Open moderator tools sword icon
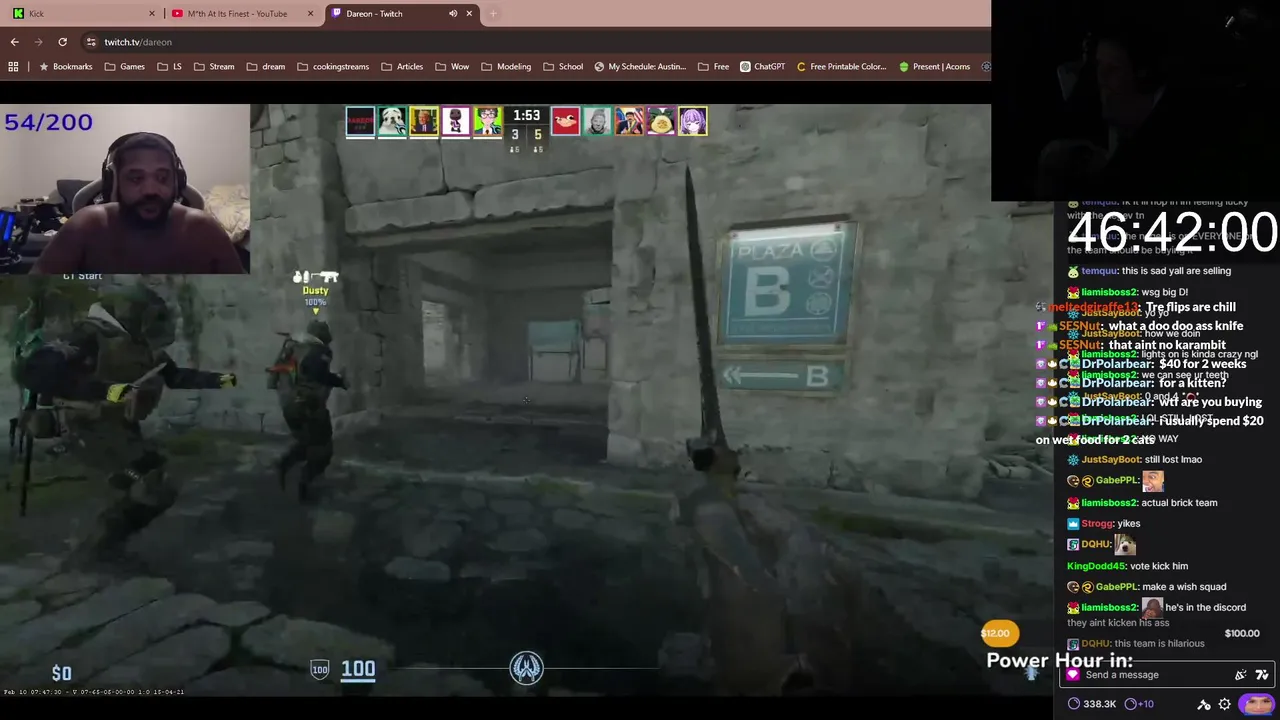The width and height of the screenshot is (1280, 720). tap(1204, 704)
